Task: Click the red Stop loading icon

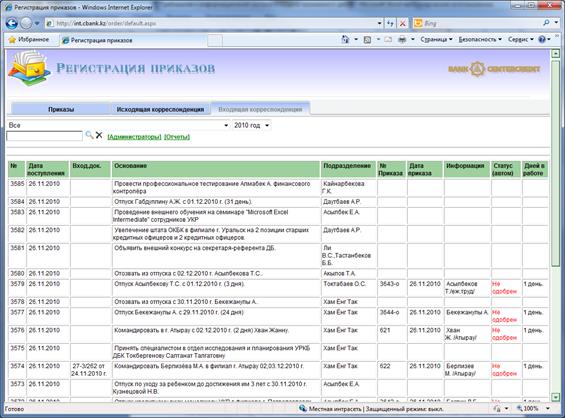Action: pyautogui.click(x=403, y=23)
